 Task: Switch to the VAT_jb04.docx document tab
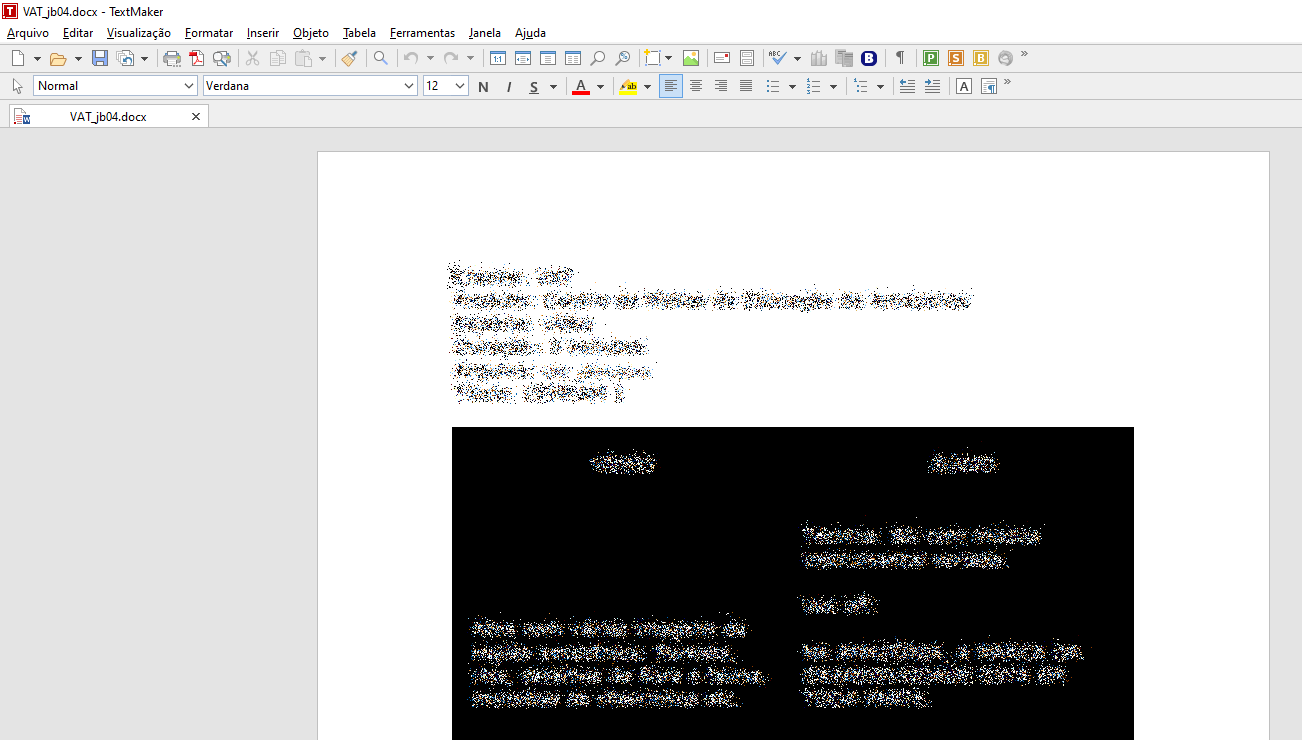coord(108,117)
